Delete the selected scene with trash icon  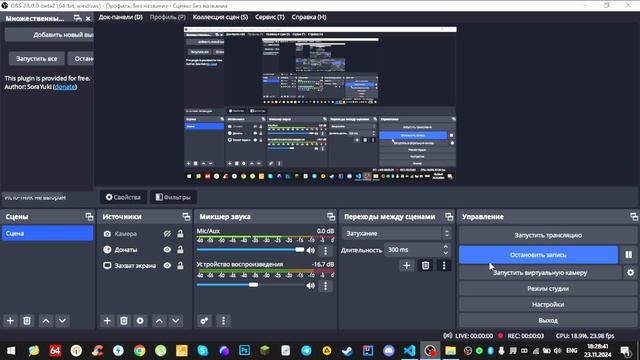pos(27,321)
